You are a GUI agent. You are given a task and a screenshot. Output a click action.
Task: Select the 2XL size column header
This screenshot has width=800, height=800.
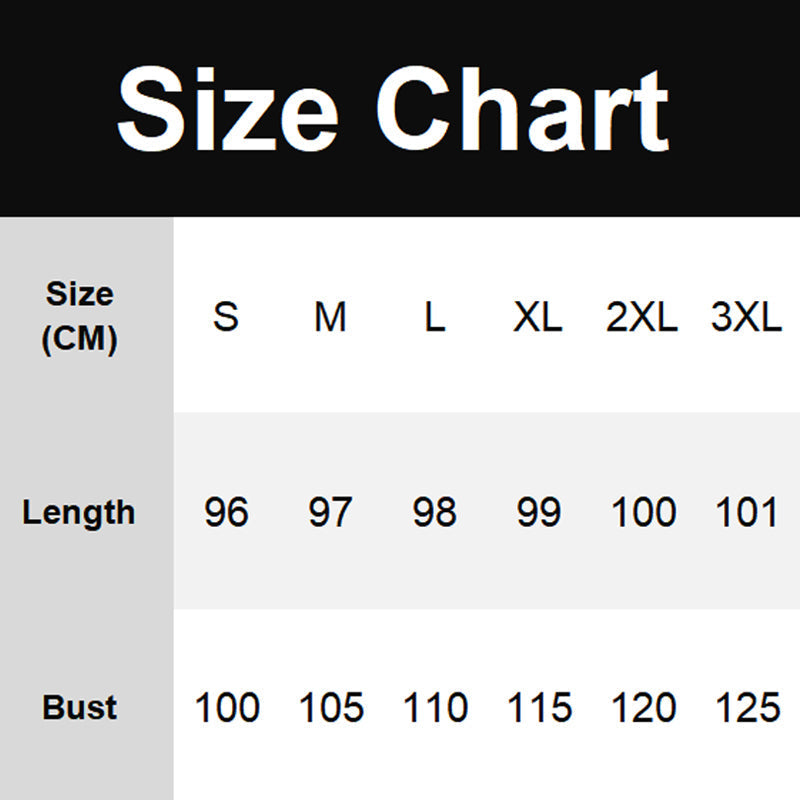(x=642, y=317)
